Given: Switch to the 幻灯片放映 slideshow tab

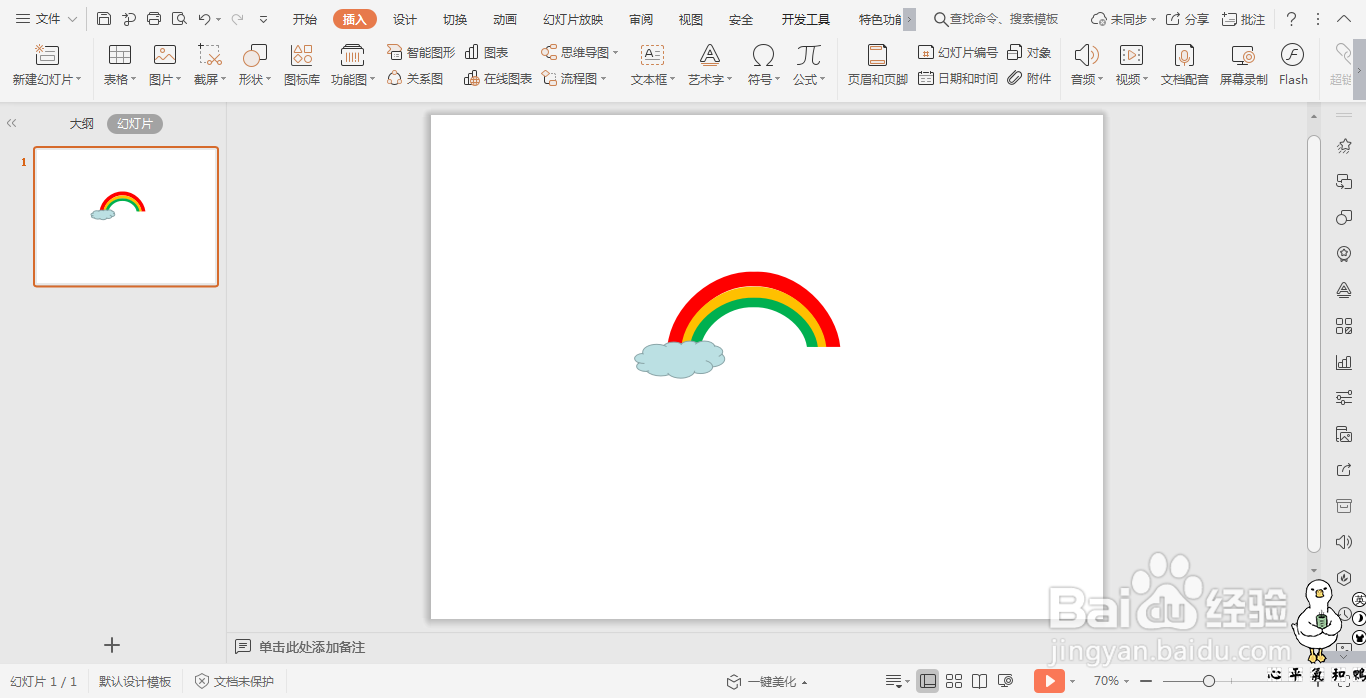Looking at the screenshot, I should [x=573, y=19].
